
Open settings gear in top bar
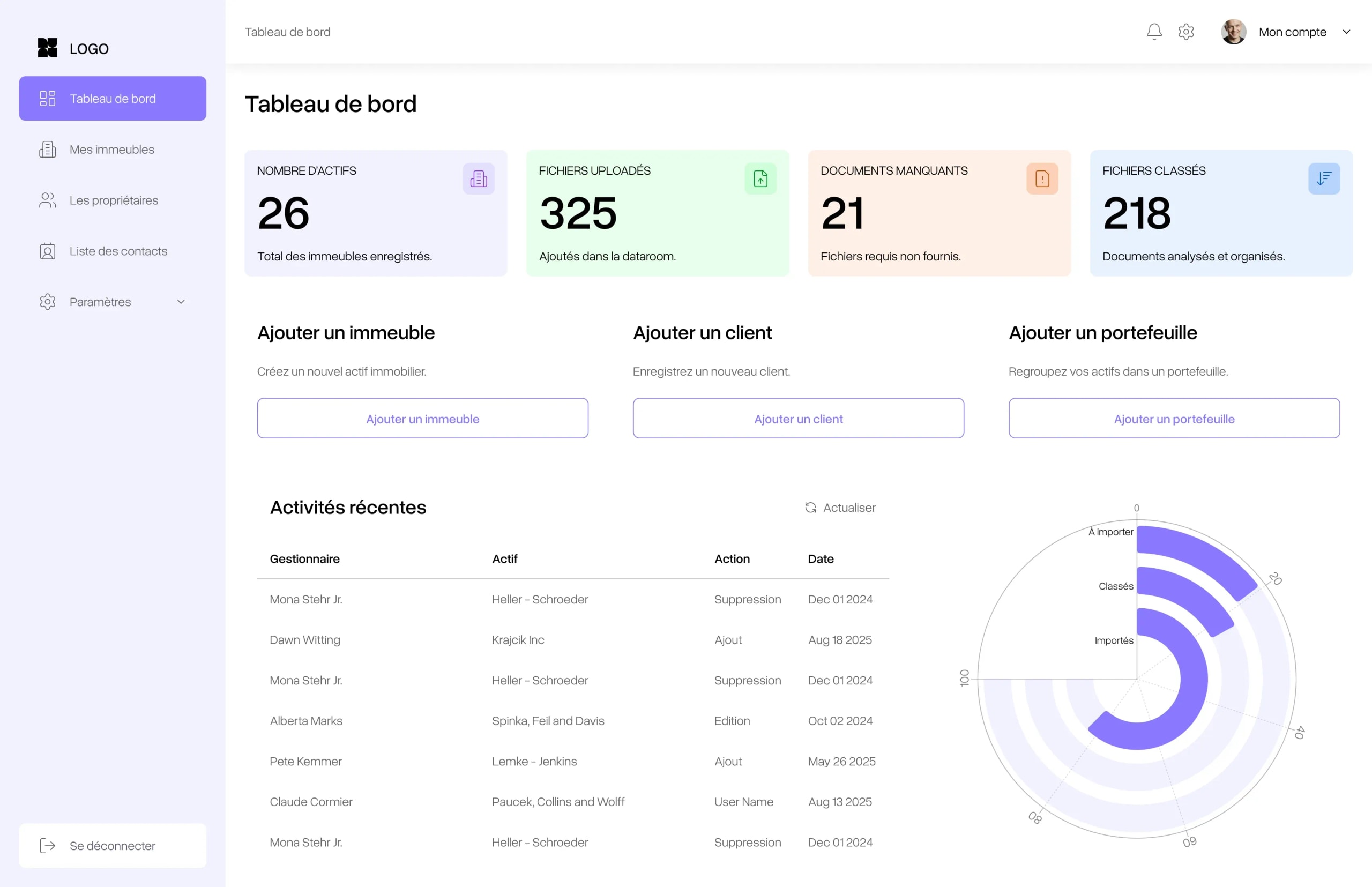[1186, 32]
